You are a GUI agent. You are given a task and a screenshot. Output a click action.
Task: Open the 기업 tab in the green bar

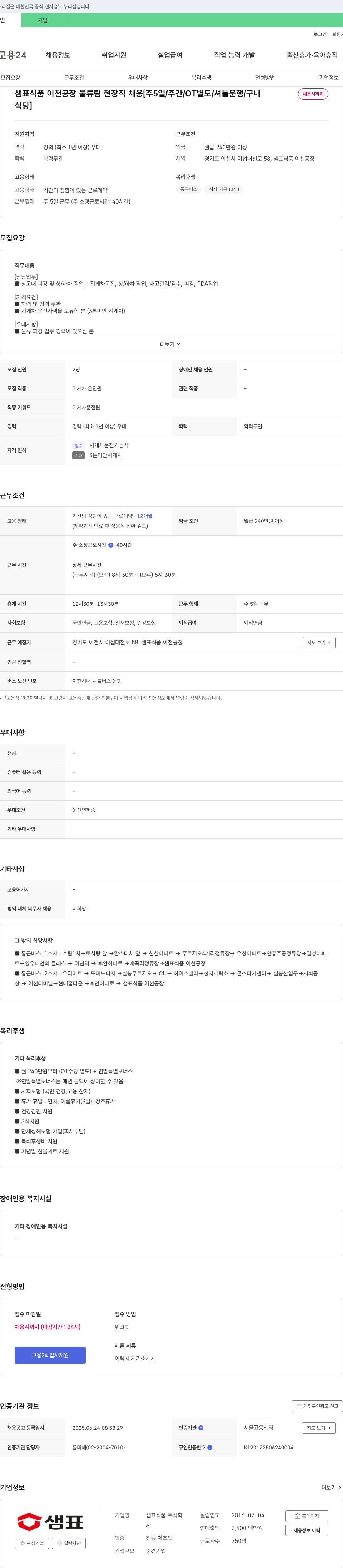click(x=43, y=20)
